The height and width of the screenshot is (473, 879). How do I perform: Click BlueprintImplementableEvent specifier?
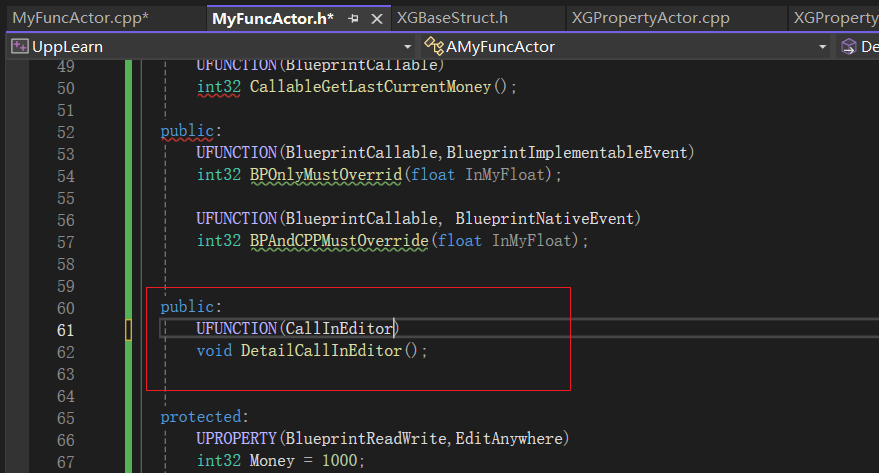567,152
